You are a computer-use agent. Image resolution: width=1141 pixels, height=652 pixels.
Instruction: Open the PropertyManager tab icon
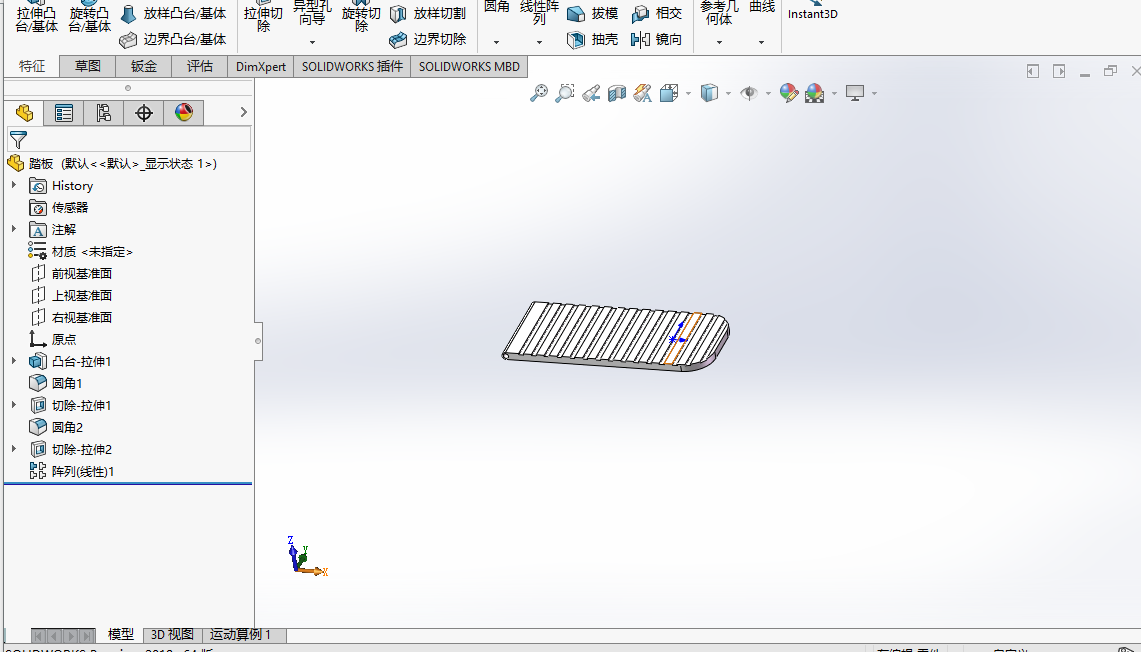coord(64,113)
